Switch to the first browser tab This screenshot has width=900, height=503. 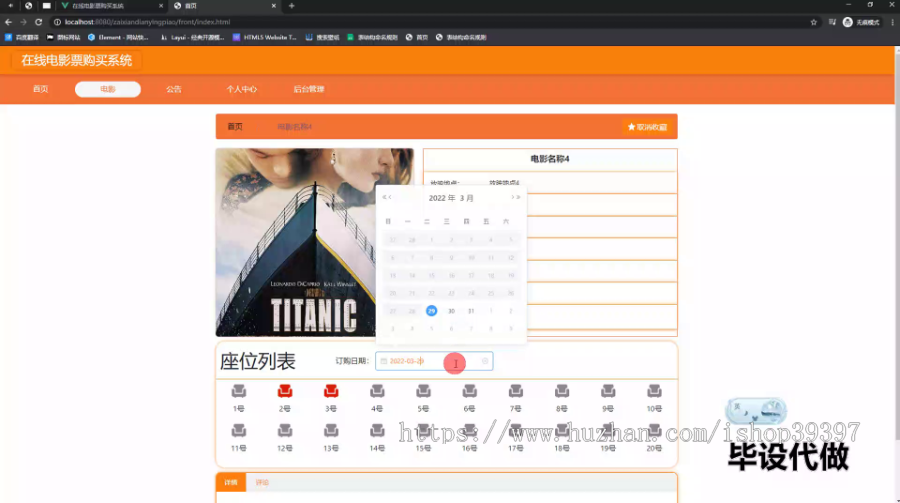click(112, 6)
